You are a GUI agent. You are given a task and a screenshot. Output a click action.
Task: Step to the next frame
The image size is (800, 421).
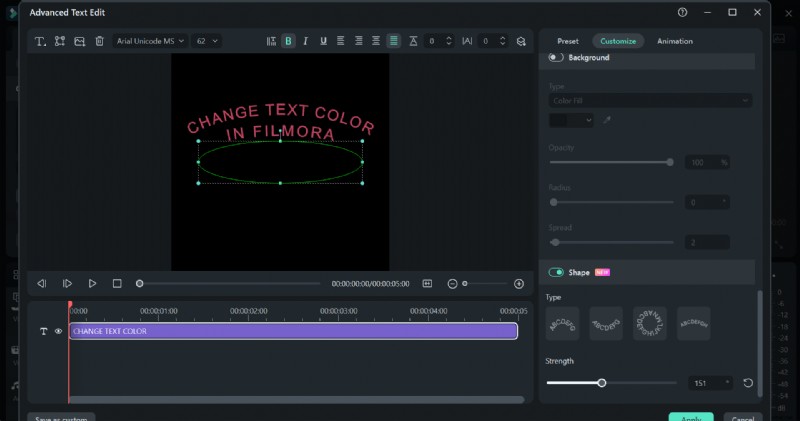(67, 283)
